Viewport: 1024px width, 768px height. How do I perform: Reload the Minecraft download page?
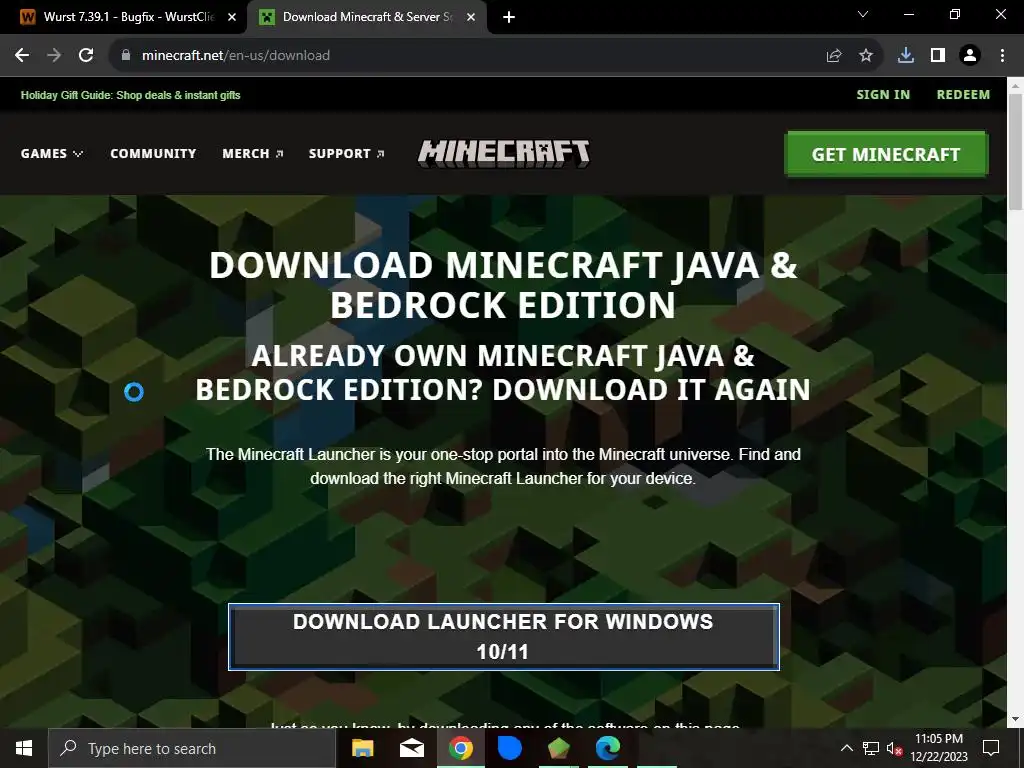(x=86, y=56)
